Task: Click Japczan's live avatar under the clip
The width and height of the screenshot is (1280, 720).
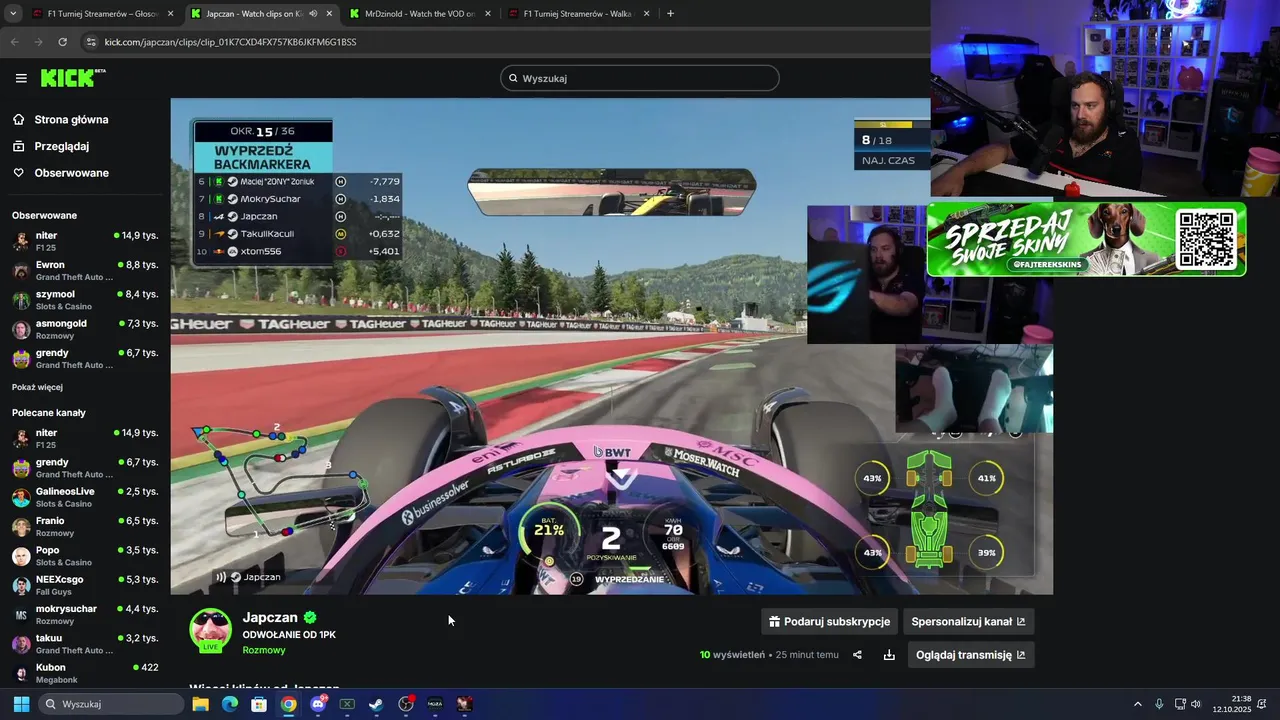Action: [211, 630]
